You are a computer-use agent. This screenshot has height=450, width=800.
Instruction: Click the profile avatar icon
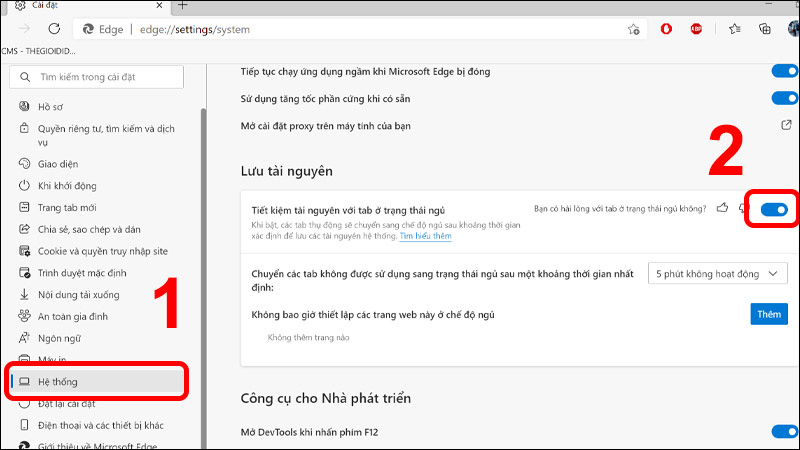[793, 29]
